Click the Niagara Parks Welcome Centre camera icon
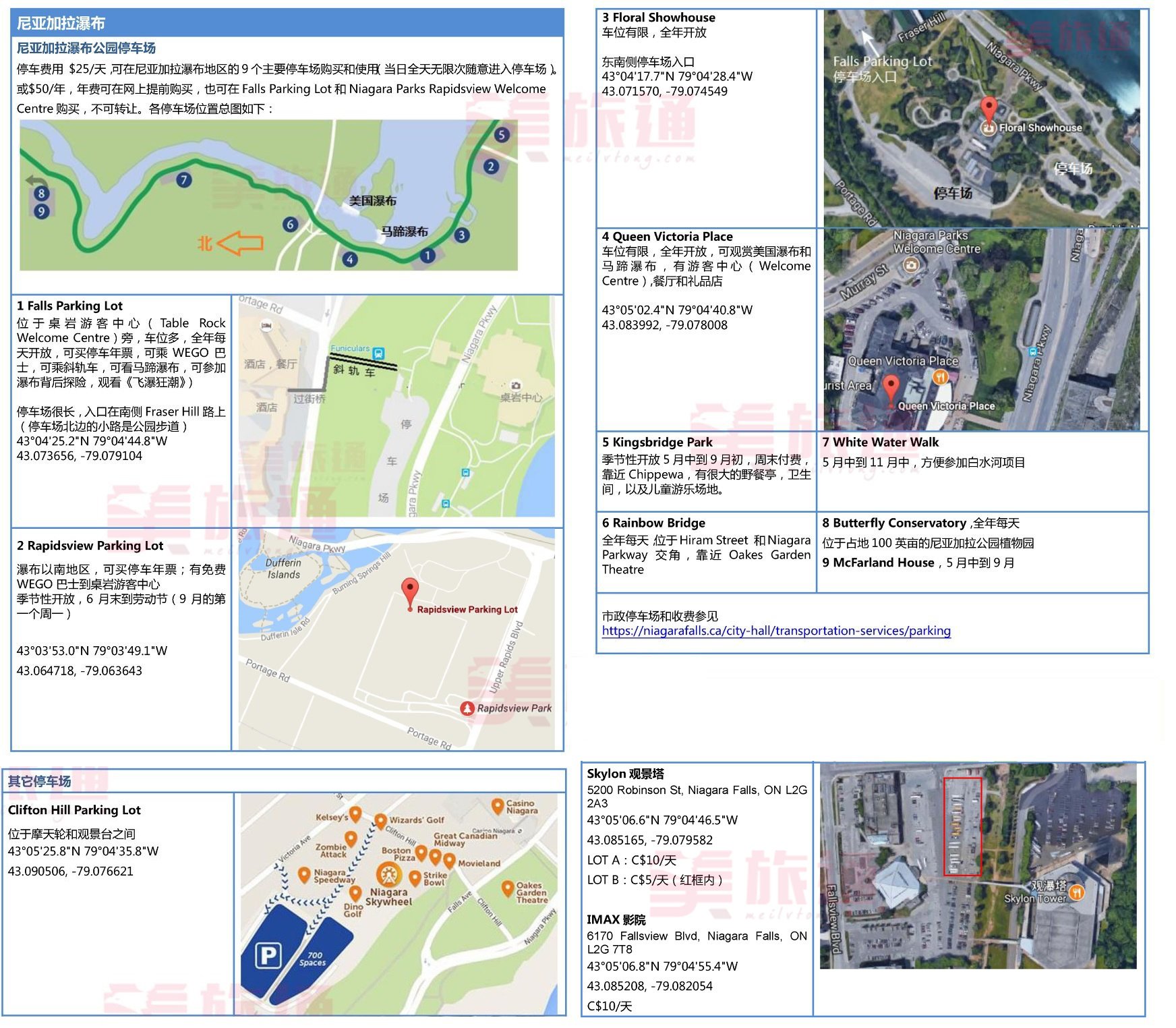This screenshot has height=1028, width=1176. tap(910, 265)
